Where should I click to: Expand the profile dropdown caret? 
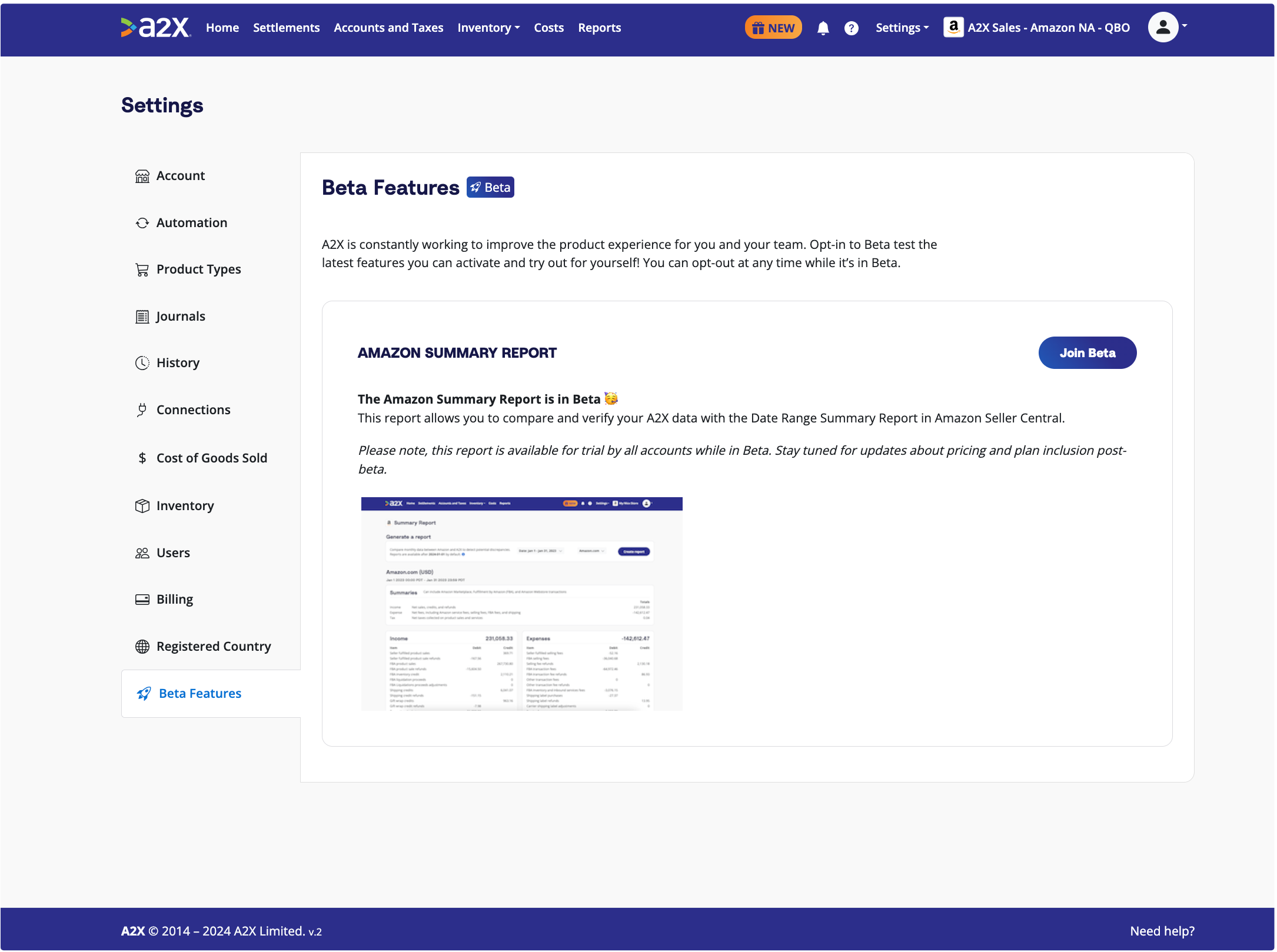click(x=1185, y=26)
